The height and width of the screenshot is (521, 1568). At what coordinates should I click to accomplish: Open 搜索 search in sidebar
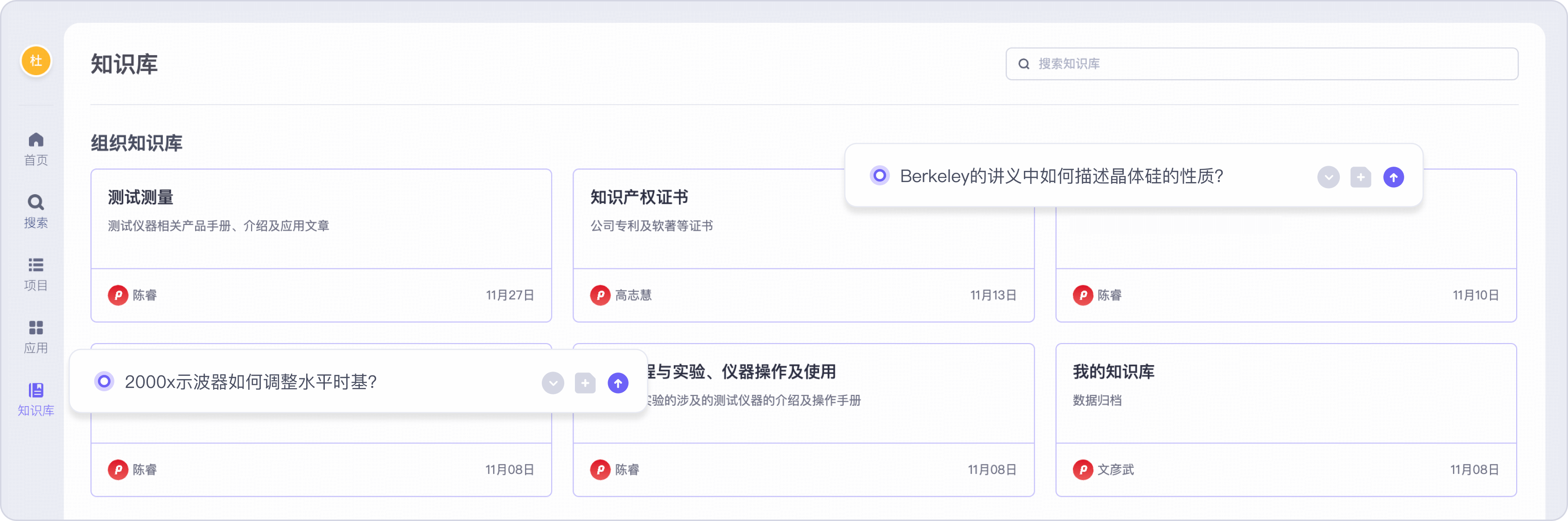[x=36, y=212]
